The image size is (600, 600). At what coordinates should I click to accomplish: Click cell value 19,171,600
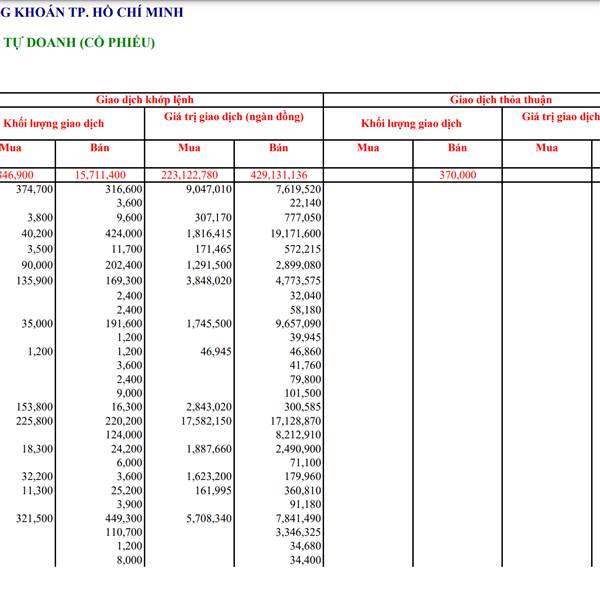tap(296, 233)
